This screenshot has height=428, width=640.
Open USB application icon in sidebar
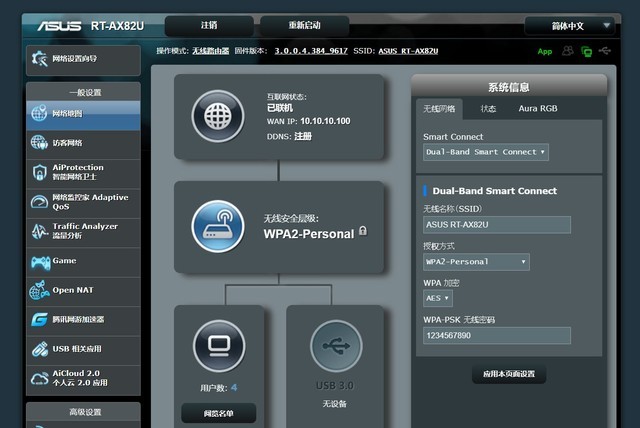[x=39, y=349]
